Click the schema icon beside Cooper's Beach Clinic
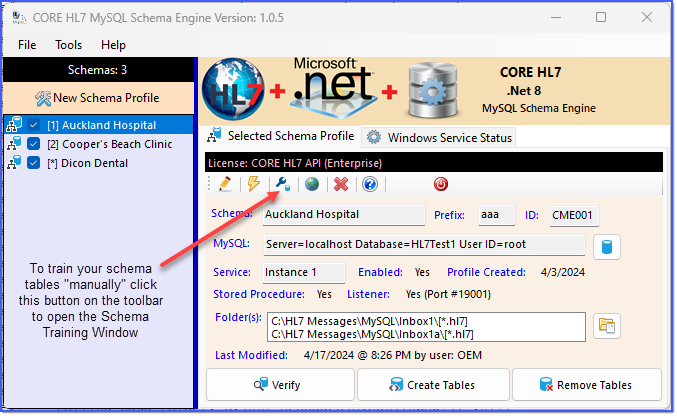 click(14, 144)
